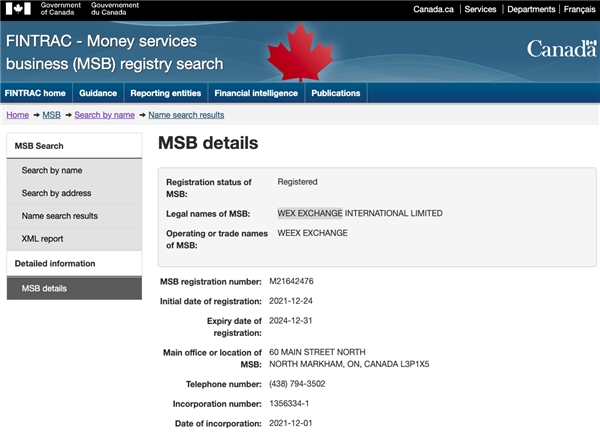The width and height of the screenshot is (600, 433).
Task: Open the Reporting entities menu
Action: tap(165, 93)
